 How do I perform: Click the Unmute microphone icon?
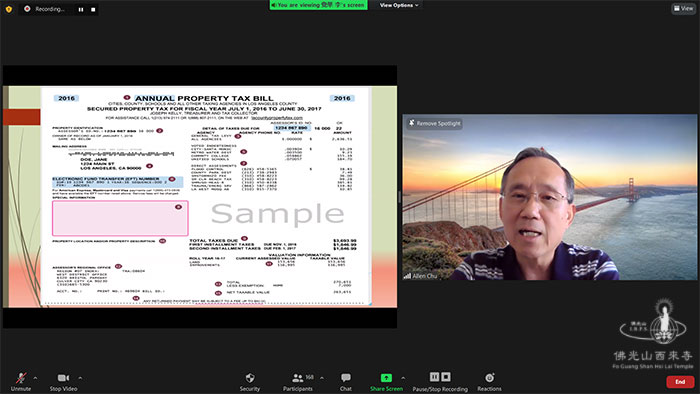pyautogui.click(x=21, y=378)
